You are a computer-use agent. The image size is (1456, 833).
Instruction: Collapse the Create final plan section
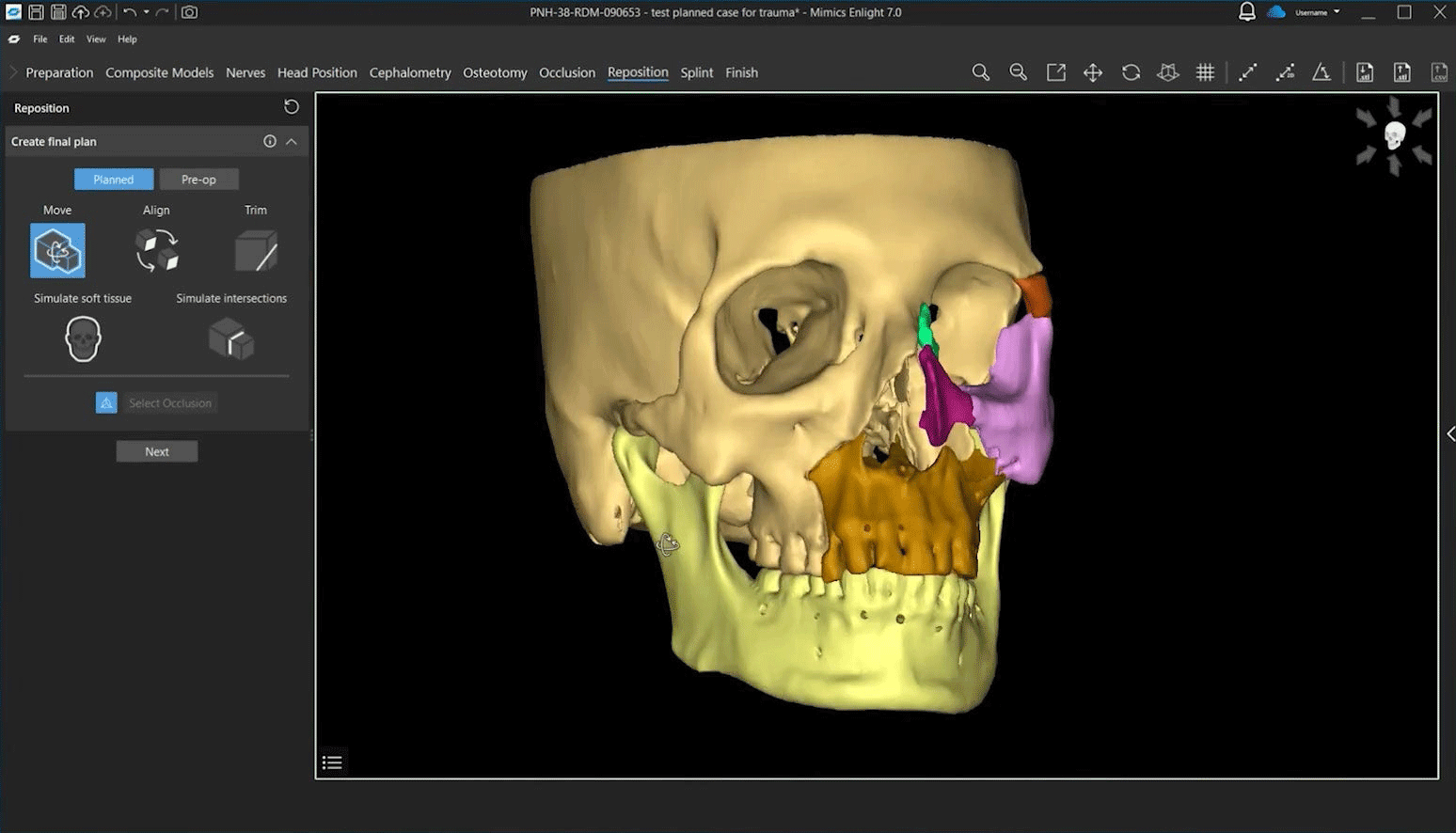coord(293,141)
